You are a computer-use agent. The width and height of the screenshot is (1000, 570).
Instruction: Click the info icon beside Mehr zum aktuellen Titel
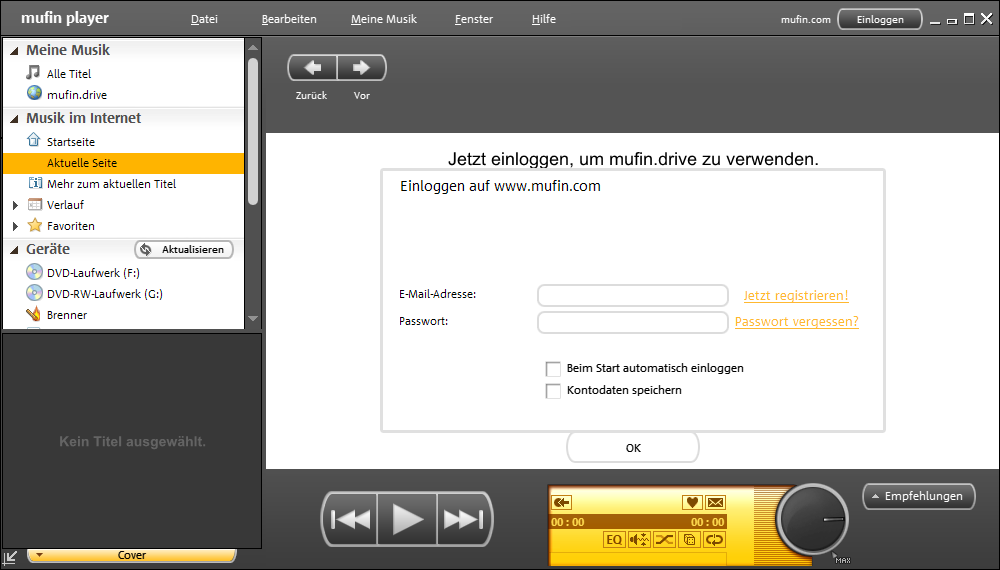click(x=35, y=184)
